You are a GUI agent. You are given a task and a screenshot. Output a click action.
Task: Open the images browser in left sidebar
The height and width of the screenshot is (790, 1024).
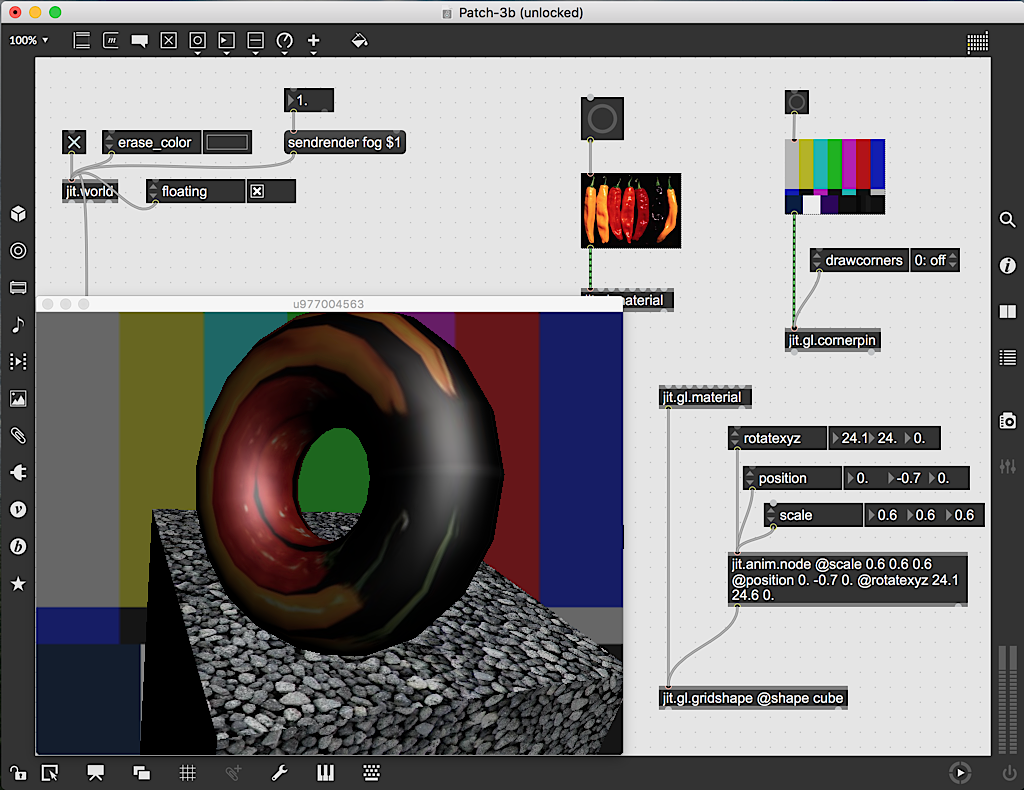coord(18,398)
